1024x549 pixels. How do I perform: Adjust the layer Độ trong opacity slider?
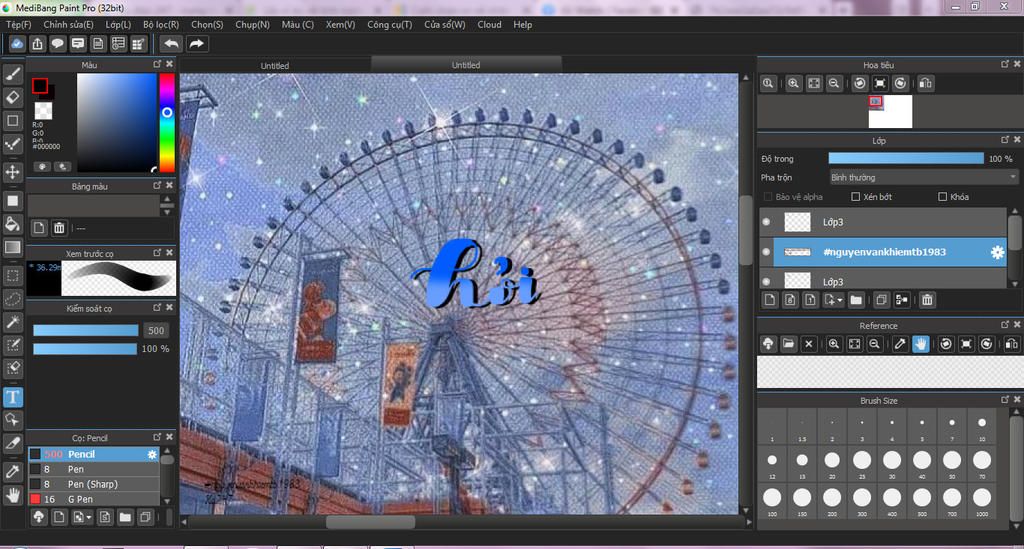(x=906, y=159)
